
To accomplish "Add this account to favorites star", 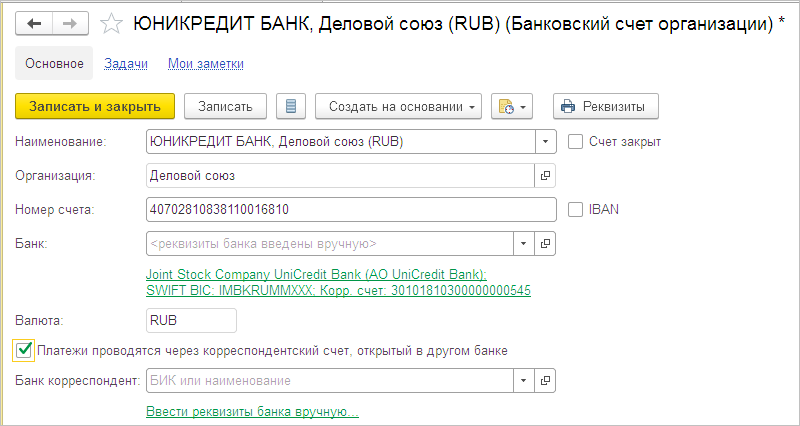I will click(x=113, y=22).
